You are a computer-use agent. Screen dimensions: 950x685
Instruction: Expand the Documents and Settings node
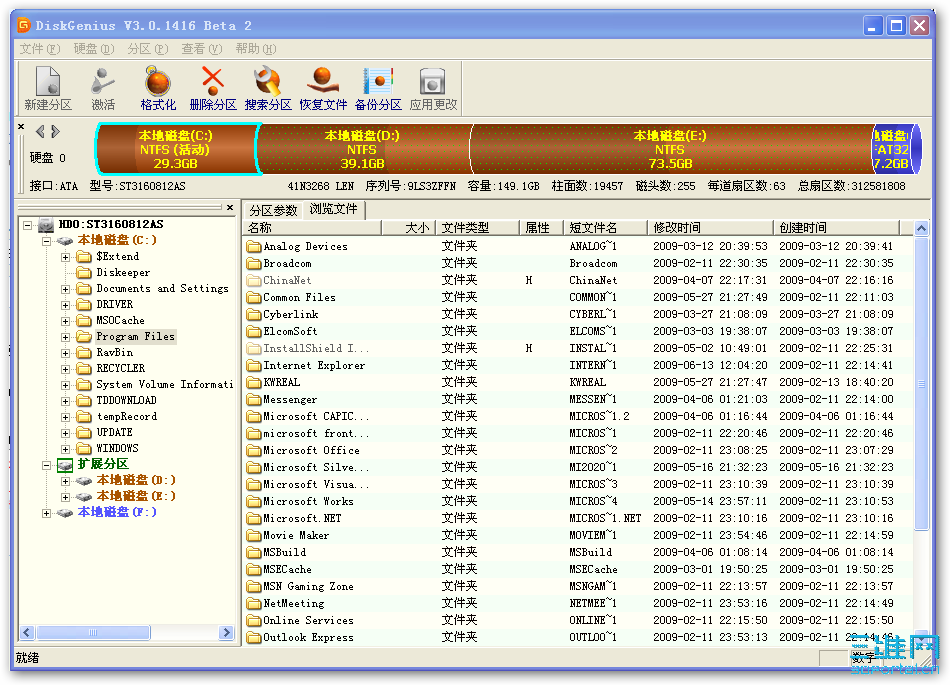click(65, 289)
